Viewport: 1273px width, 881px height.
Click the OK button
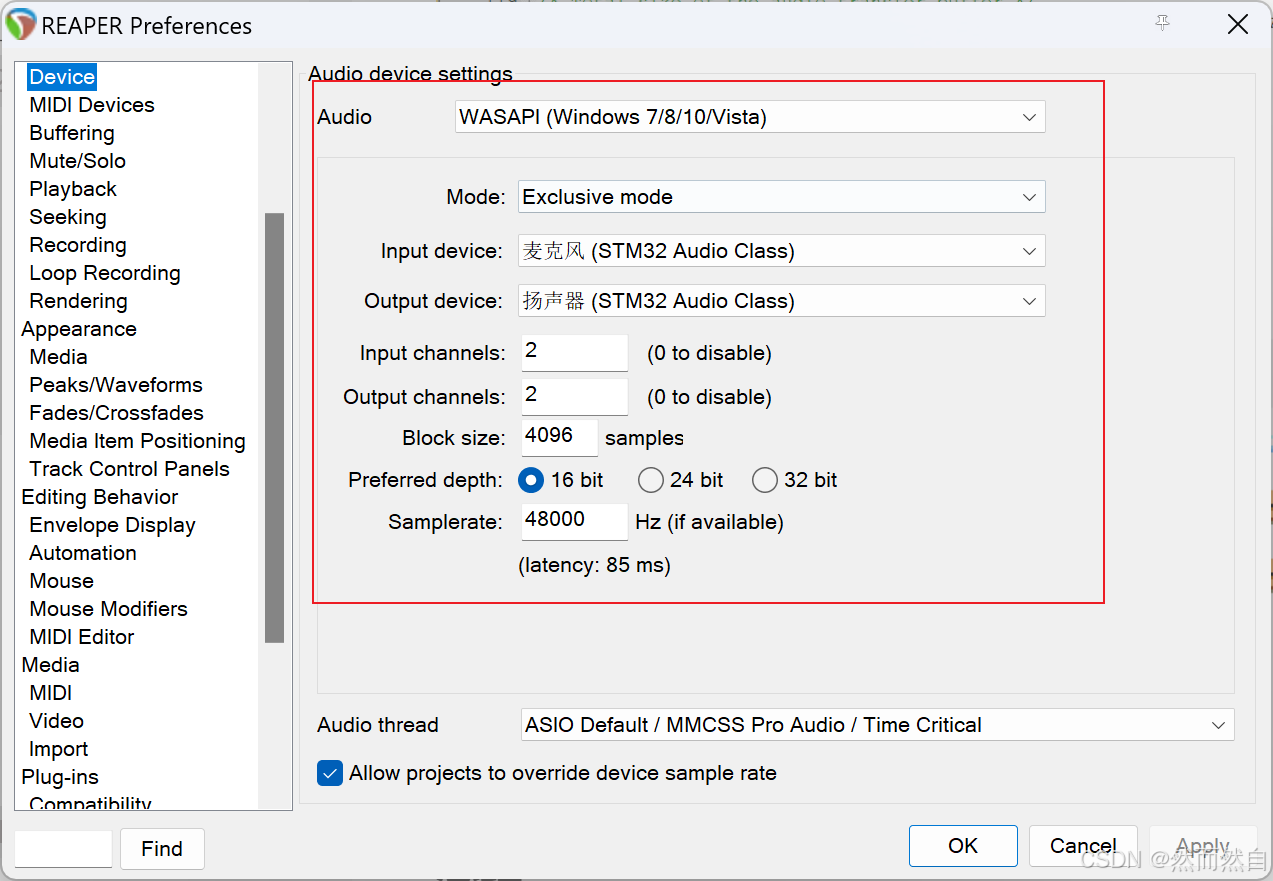(x=963, y=846)
